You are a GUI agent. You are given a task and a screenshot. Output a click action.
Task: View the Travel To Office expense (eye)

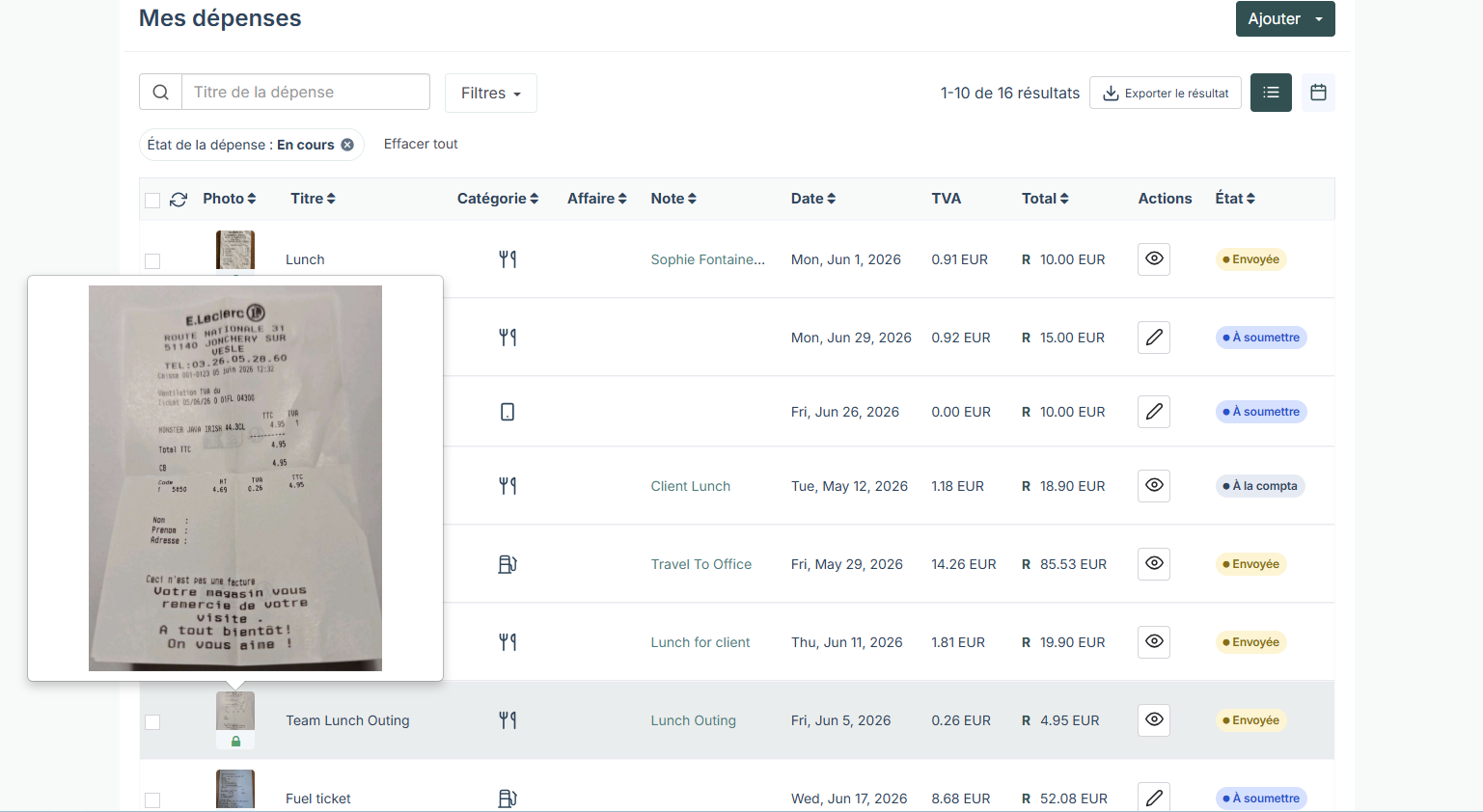point(1154,564)
